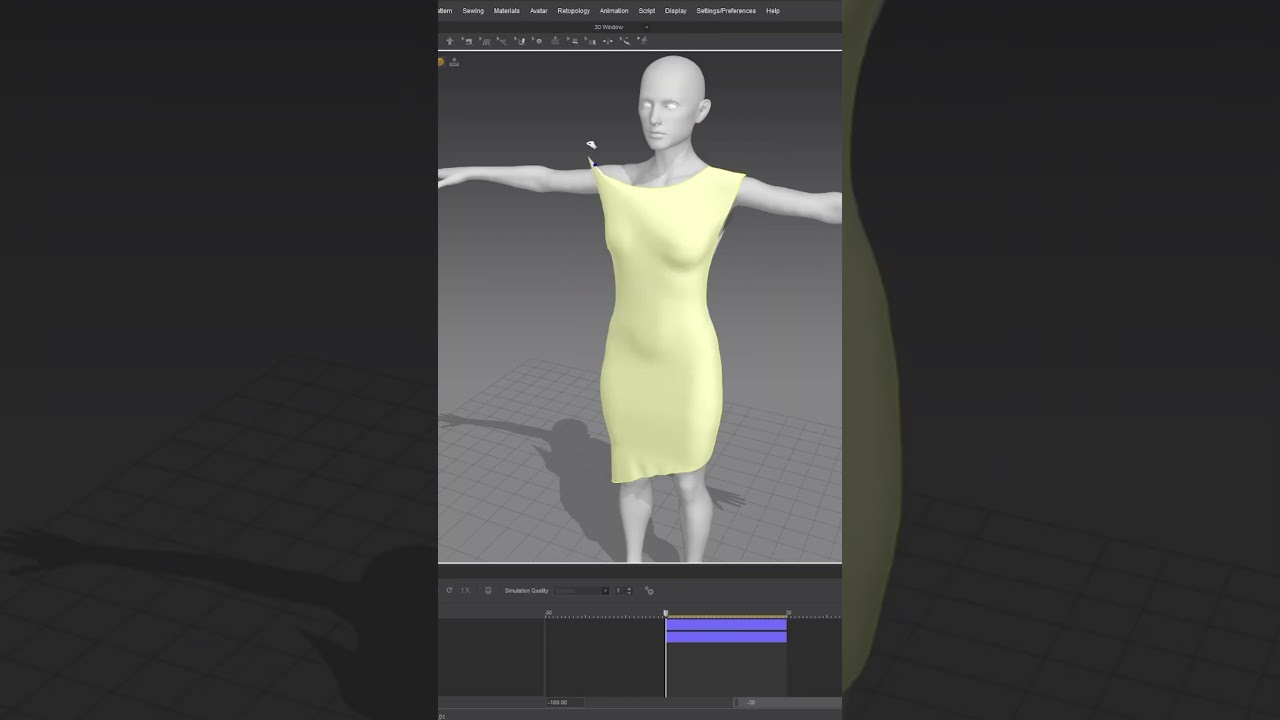The height and width of the screenshot is (720, 1280).
Task: Select the lower purple timeline clip
Action: click(726, 637)
